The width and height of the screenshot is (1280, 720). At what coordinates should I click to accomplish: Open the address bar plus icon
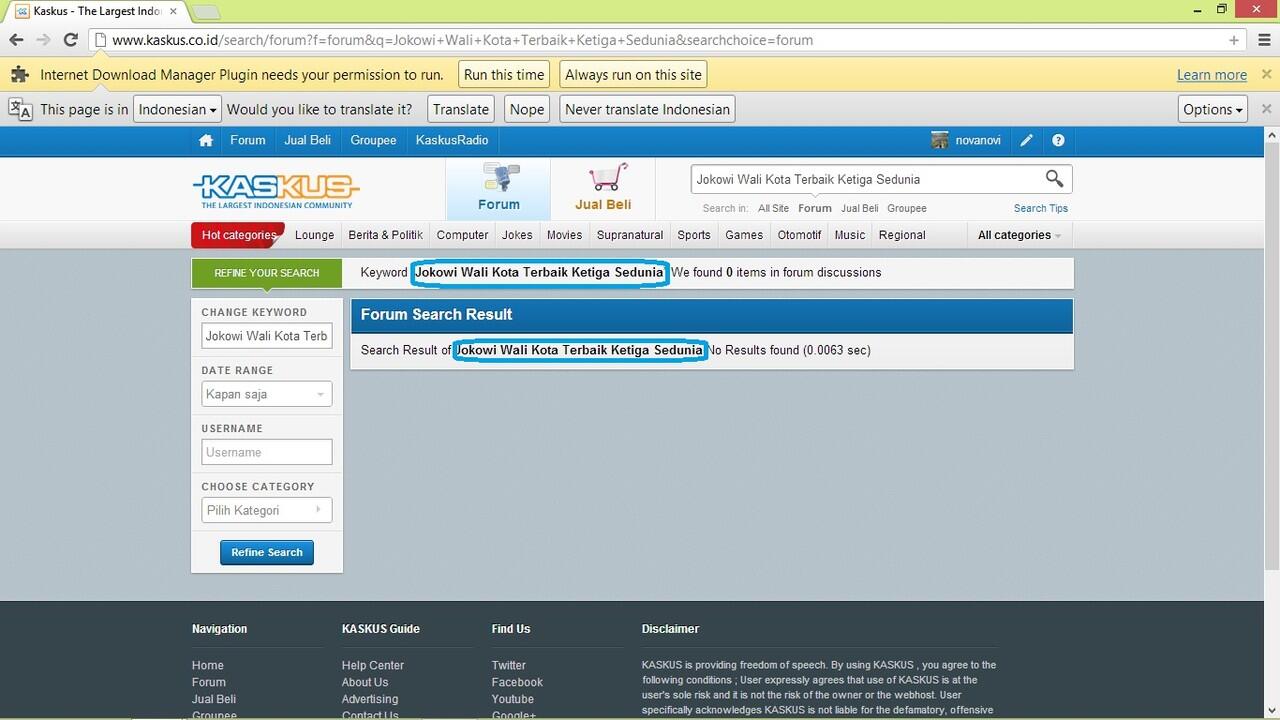[x=1234, y=40]
